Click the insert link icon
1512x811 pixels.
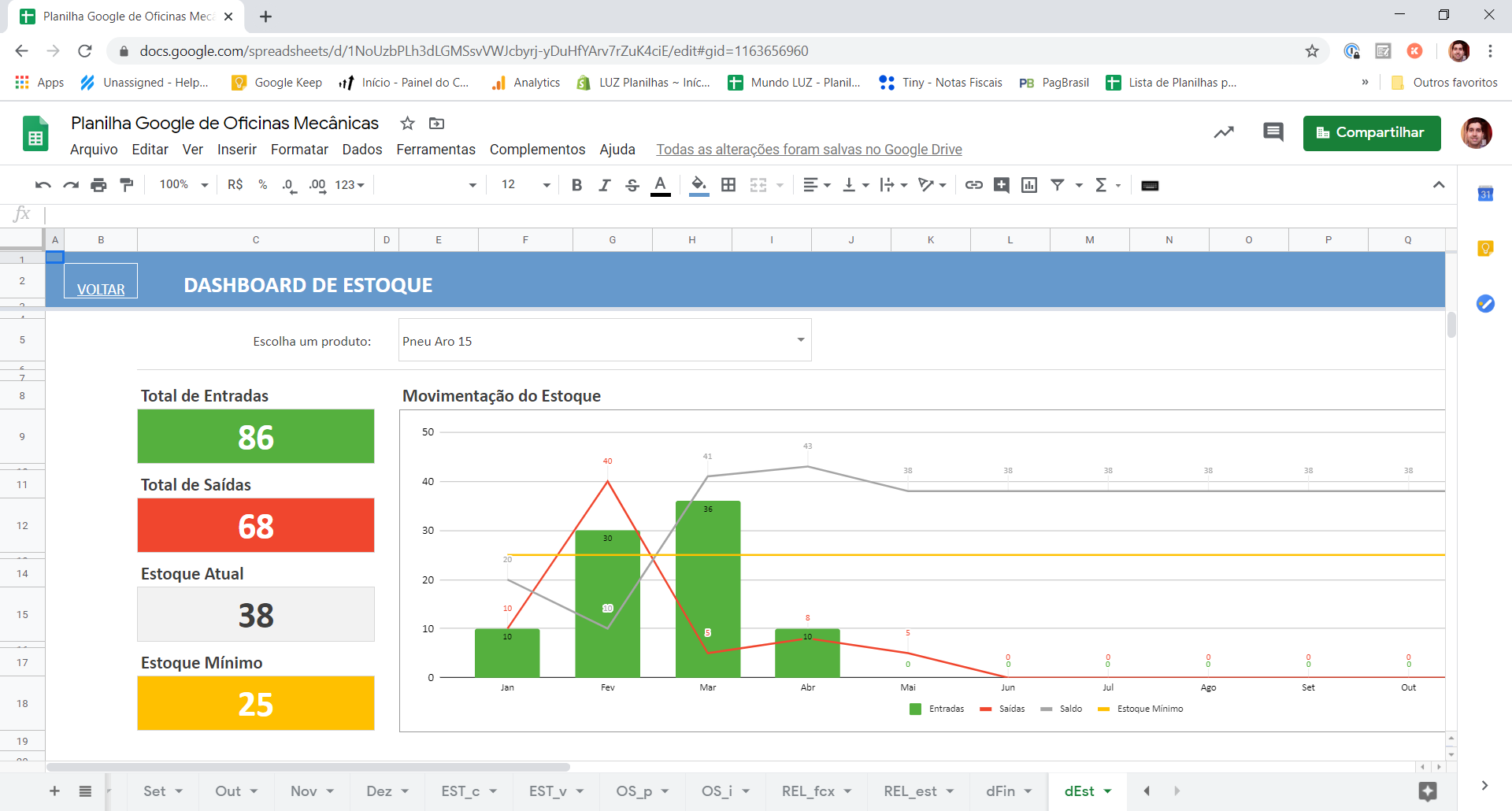click(974, 185)
